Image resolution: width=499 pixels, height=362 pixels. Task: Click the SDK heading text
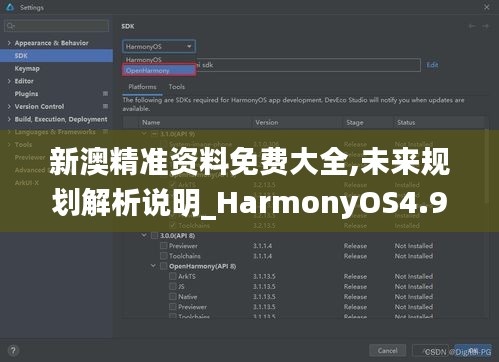[x=128, y=26]
